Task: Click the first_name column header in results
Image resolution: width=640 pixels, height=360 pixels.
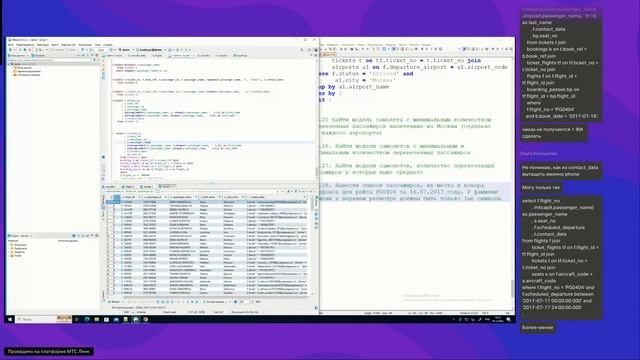Action: coord(210,197)
